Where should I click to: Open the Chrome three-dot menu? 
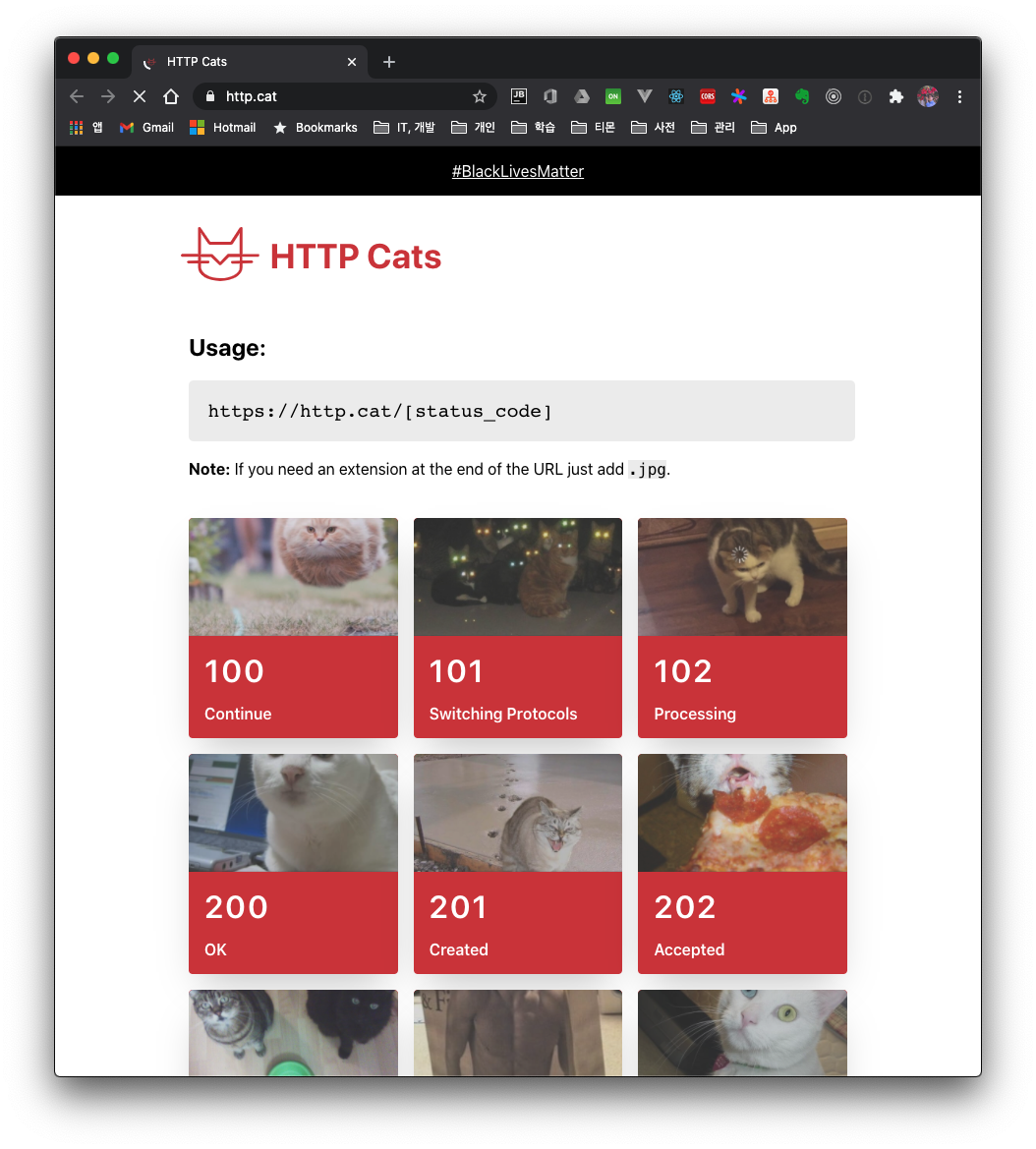959,96
